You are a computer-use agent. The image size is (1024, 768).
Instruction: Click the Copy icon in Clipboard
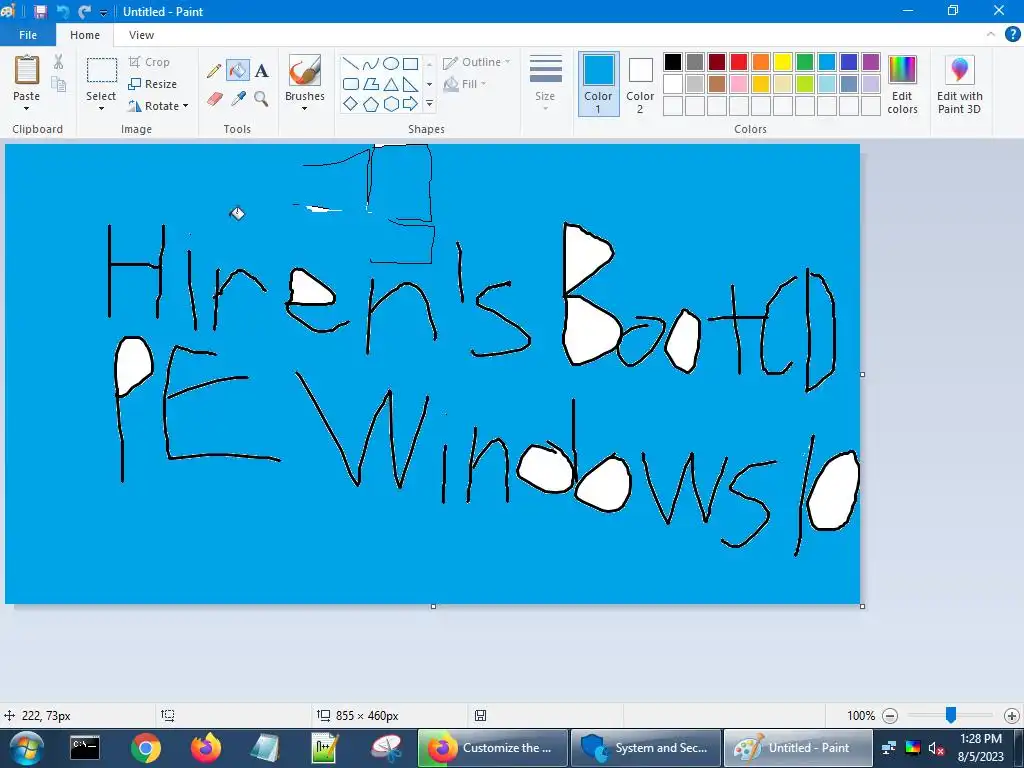pos(58,84)
